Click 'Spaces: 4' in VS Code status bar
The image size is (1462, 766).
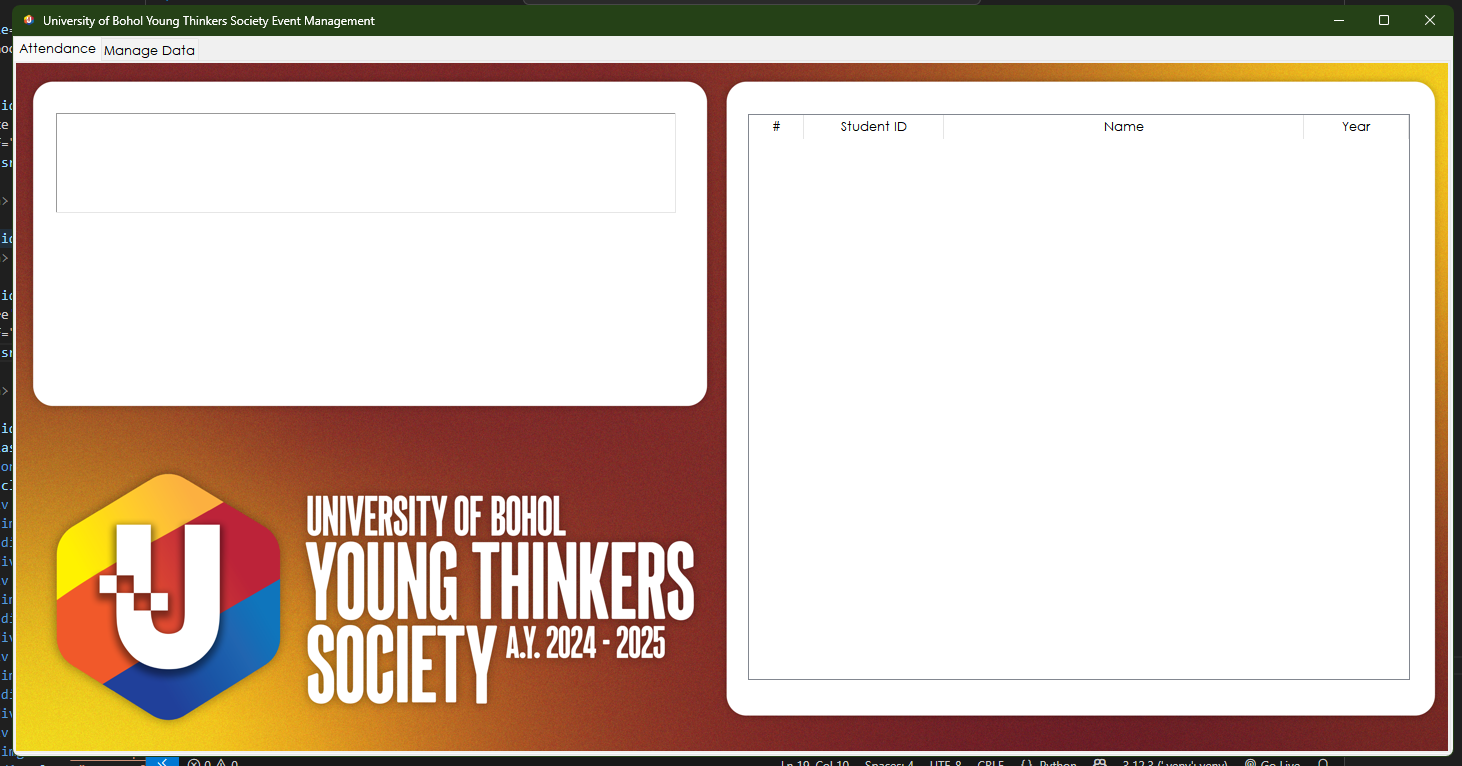[x=889, y=763]
